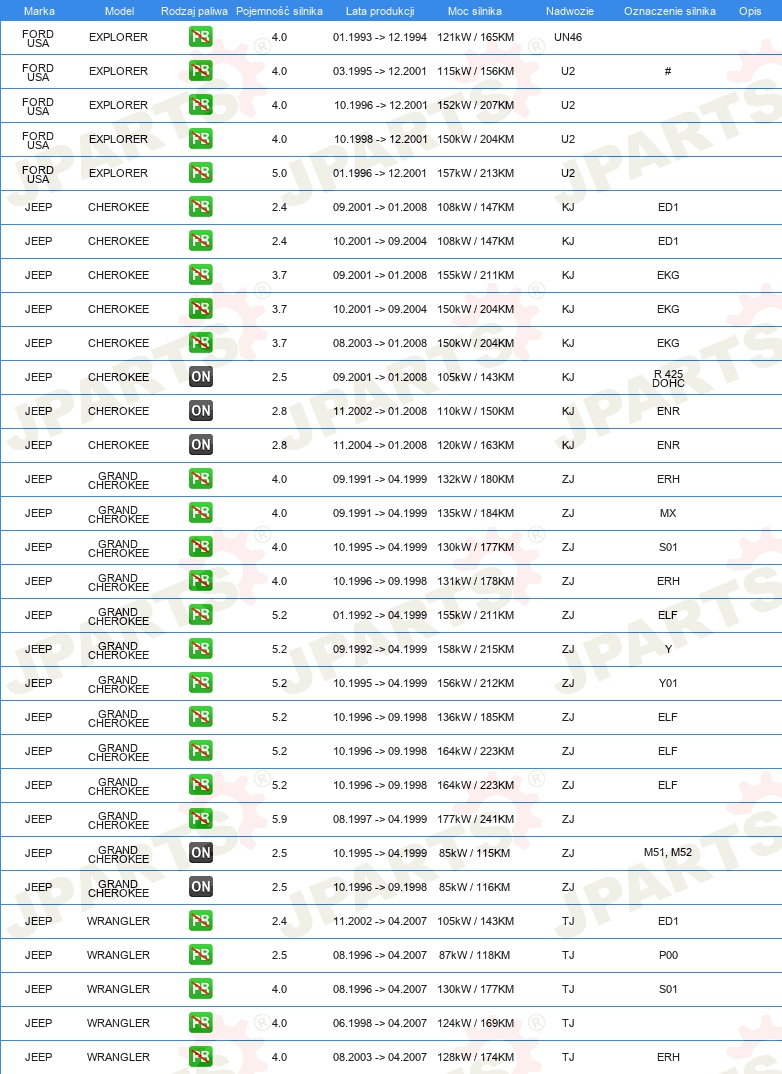Click the 130kW / 177KM Wrangler power cell
Screen dimensions: 782x1074
(475, 989)
